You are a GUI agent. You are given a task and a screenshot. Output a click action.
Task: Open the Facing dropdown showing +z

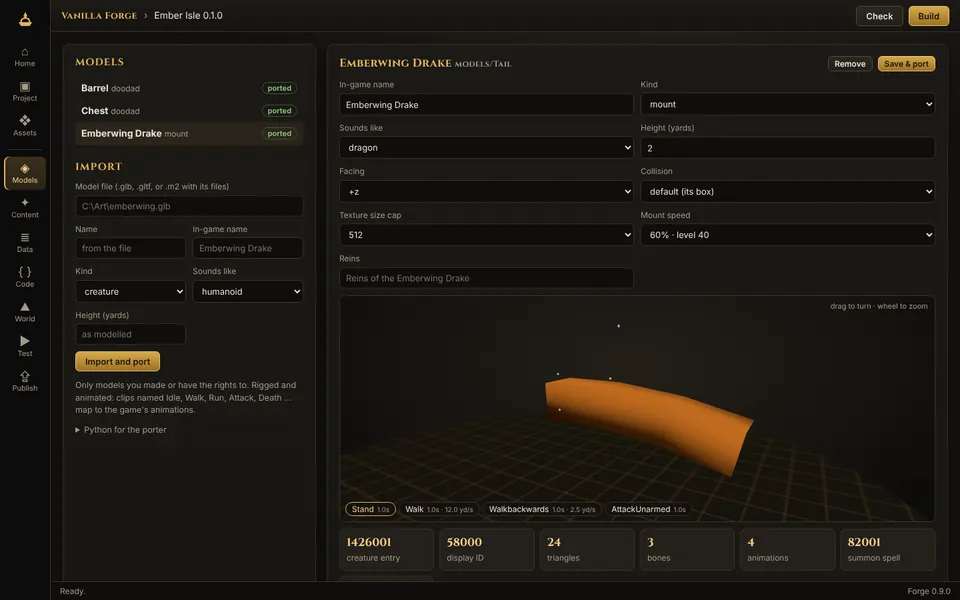486,192
